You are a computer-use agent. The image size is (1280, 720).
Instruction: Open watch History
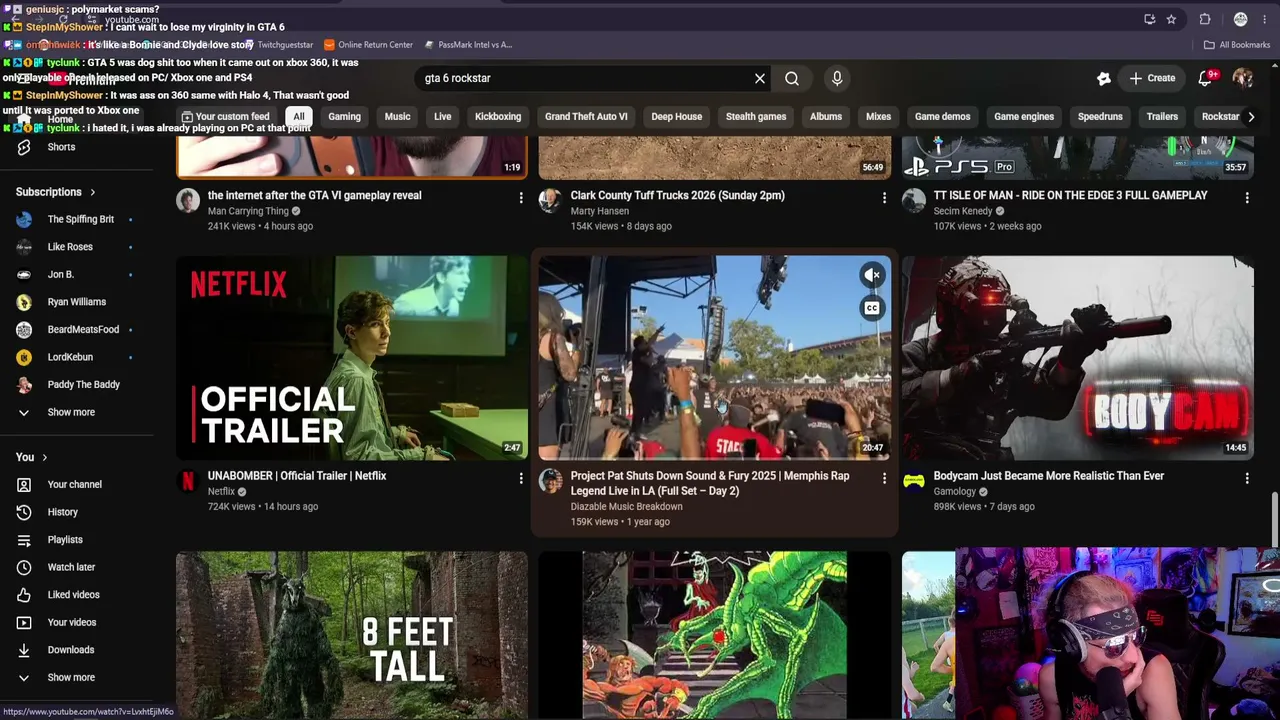[62, 512]
